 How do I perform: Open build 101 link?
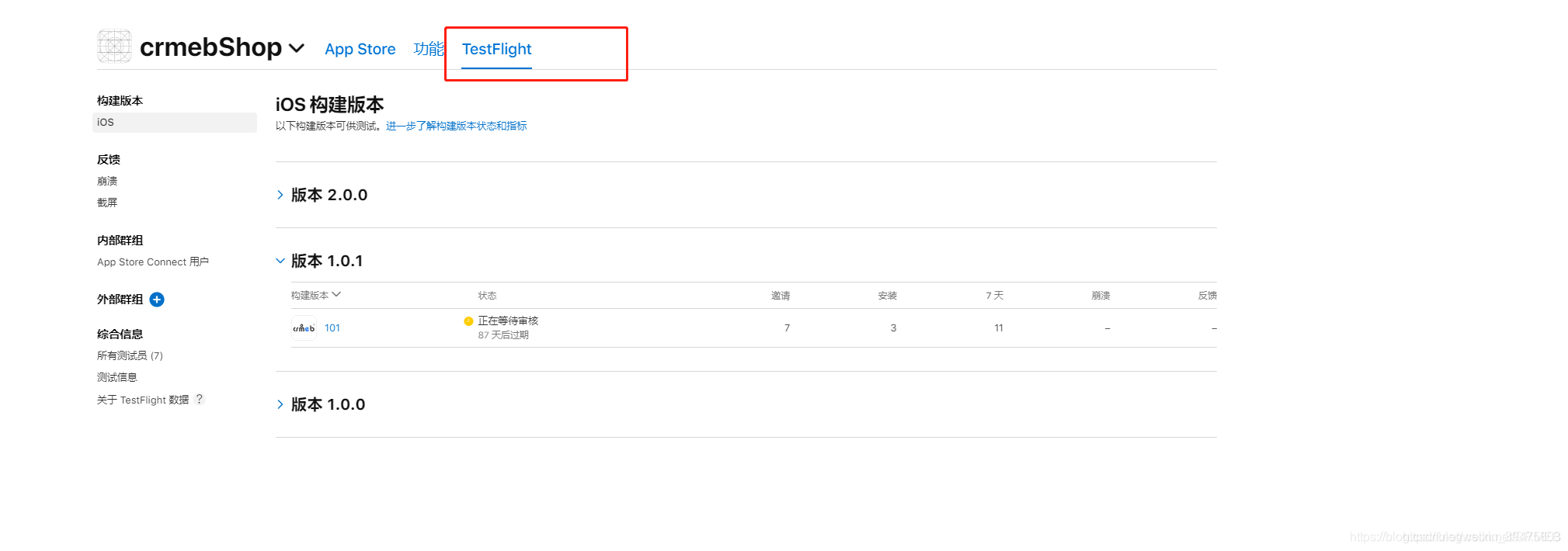(332, 328)
